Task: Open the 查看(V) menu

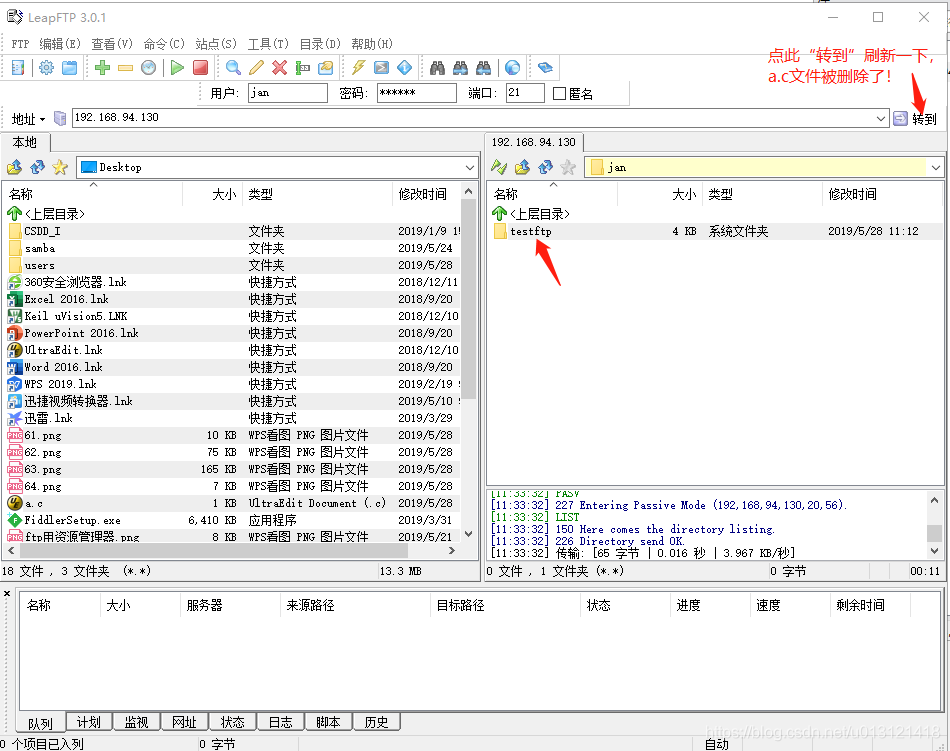Action: coord(112,44)
